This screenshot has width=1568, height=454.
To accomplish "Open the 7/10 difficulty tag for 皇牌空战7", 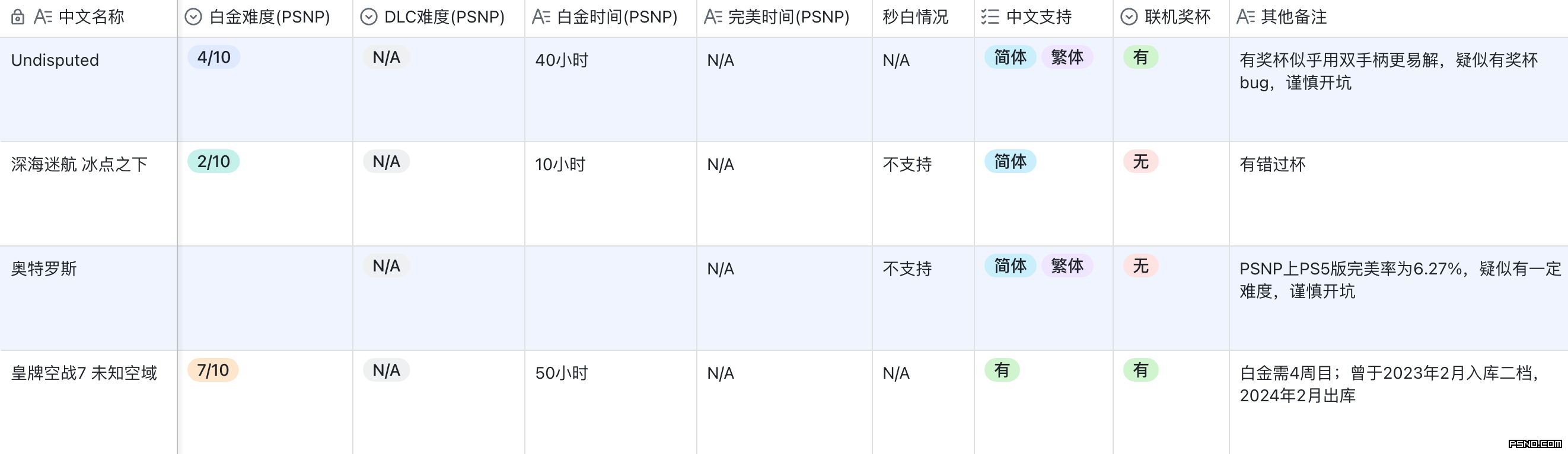I will point(213,370).
